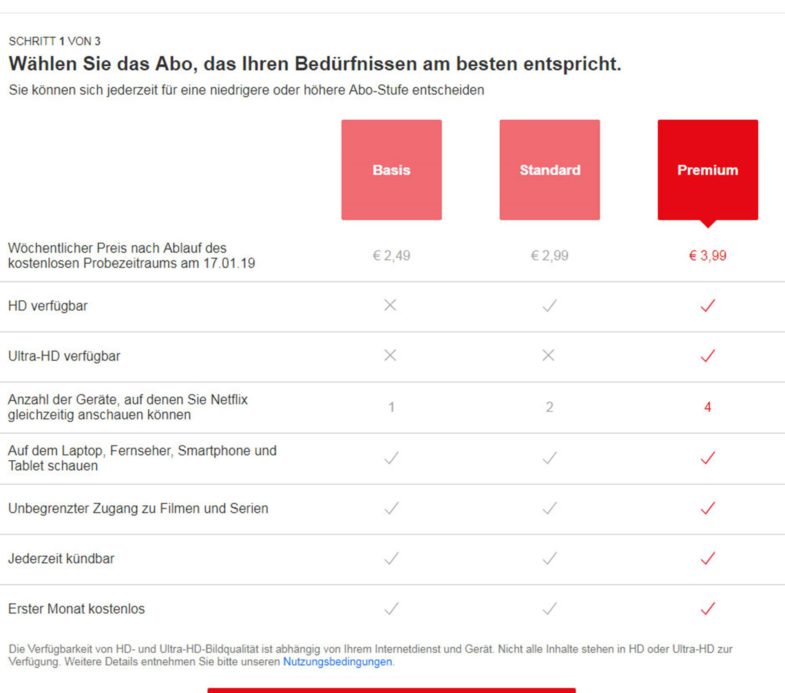Click Premium device count number 4
The height and width of the screenshot is (693, 785).
(707, 407)
